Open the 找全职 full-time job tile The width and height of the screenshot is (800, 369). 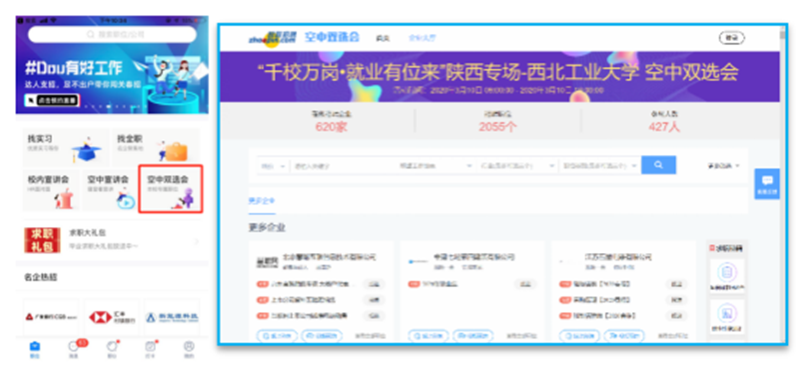[x=156, y=147]
